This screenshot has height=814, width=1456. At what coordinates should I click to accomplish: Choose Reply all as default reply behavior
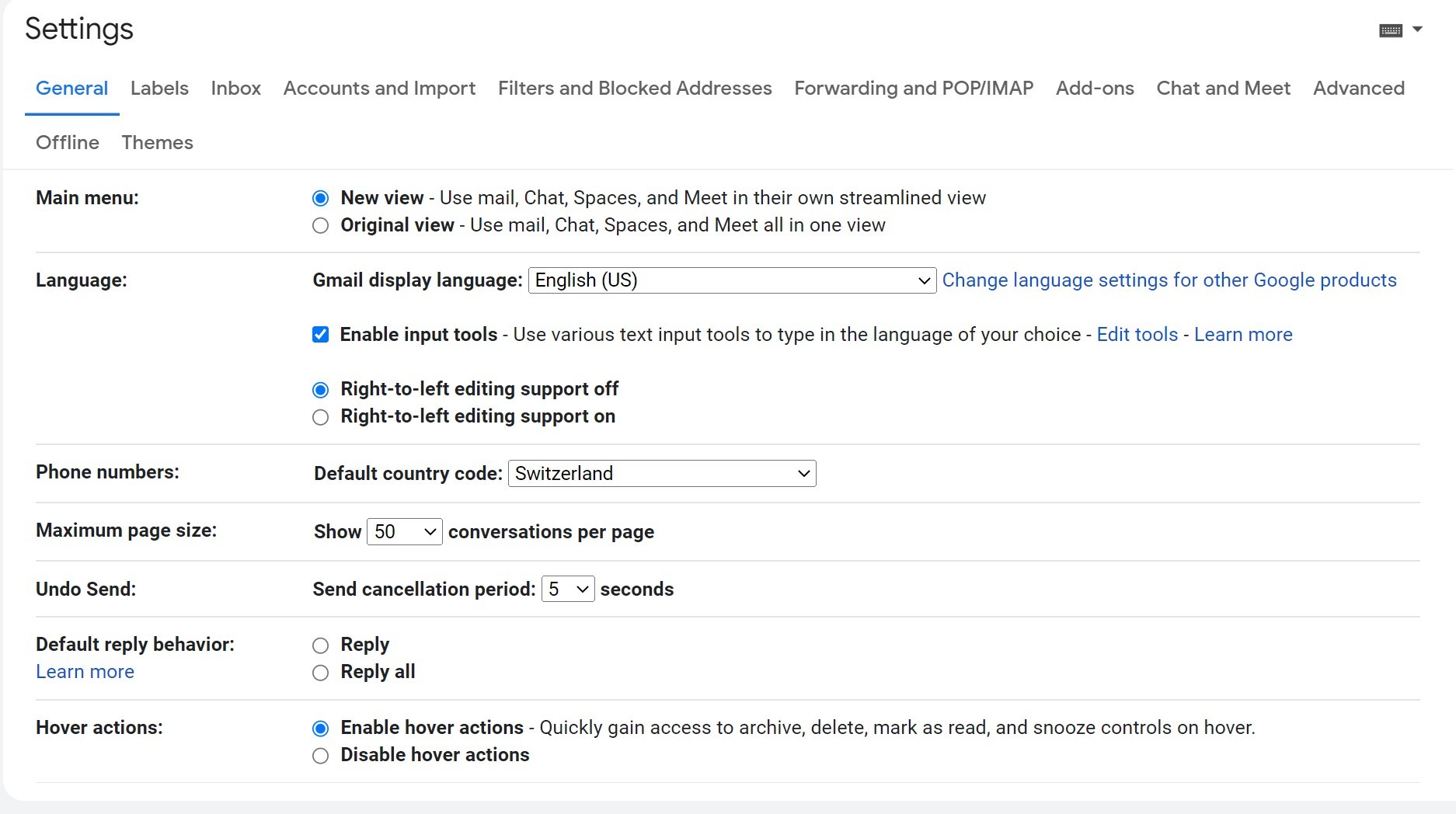click(x=320, y=673)
